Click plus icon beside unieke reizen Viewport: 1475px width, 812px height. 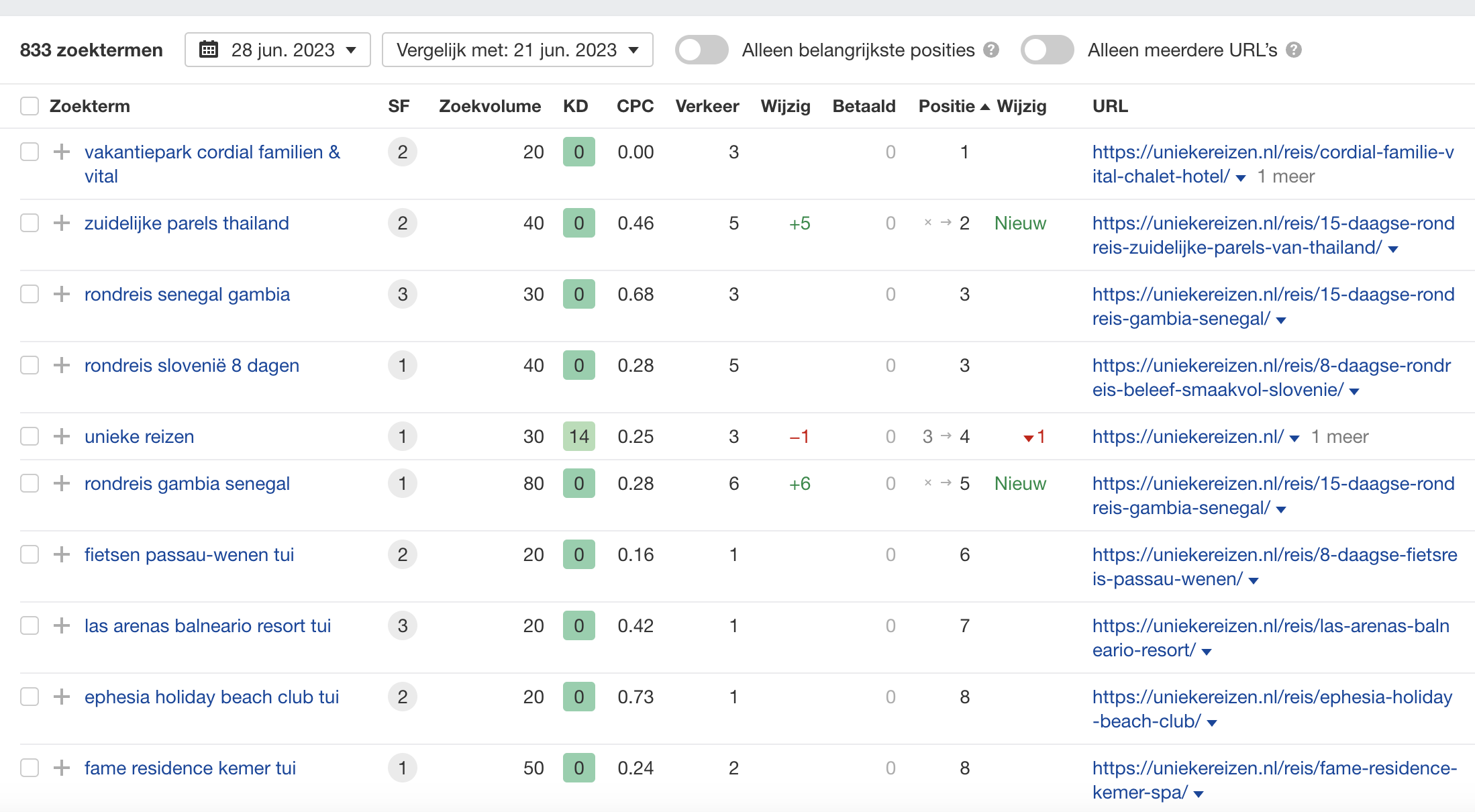62,436
